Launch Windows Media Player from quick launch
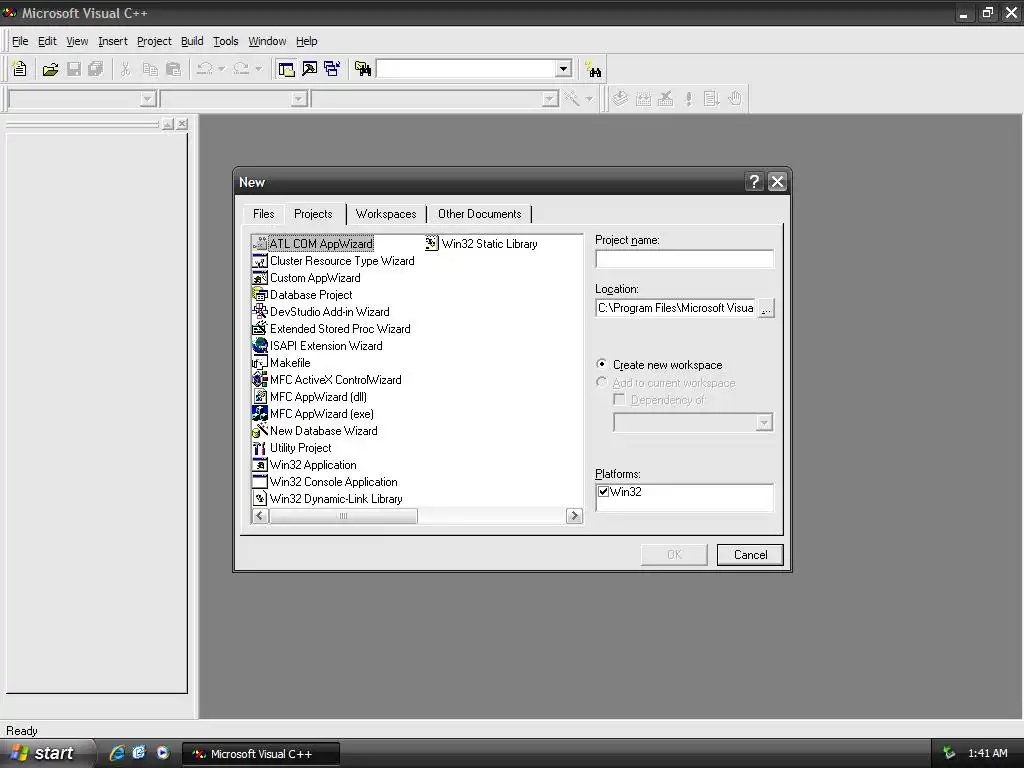The width and height of the screenshot is (1024, 768). coord(163,753)
